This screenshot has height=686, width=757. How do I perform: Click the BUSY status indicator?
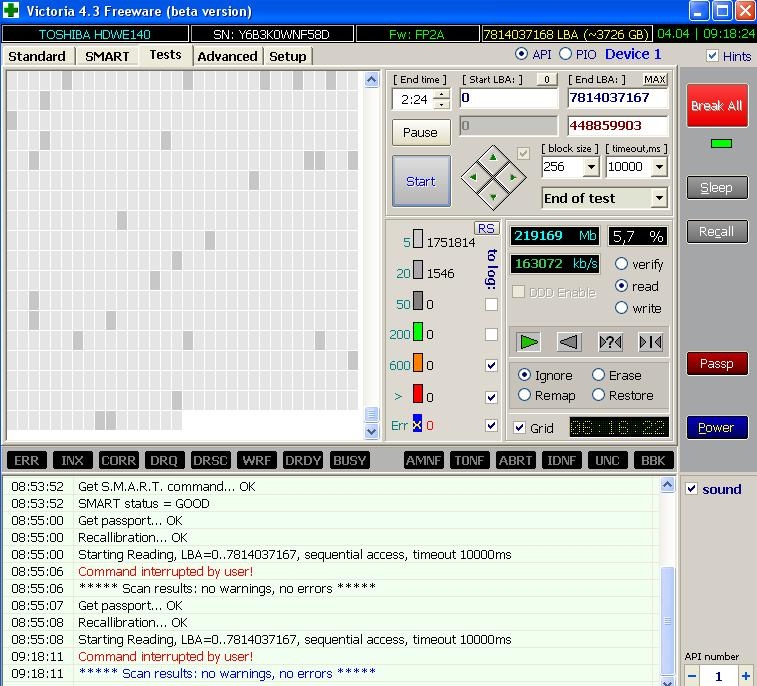pos(349,461)
